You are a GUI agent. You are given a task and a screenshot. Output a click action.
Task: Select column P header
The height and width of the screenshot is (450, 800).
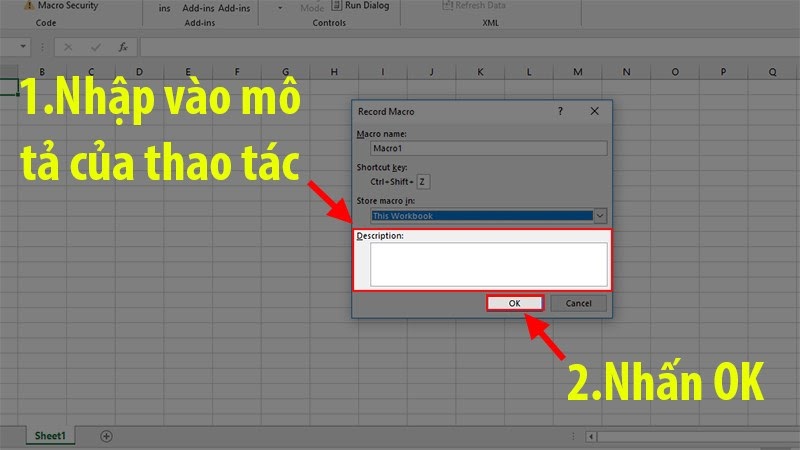pos(723,72)
